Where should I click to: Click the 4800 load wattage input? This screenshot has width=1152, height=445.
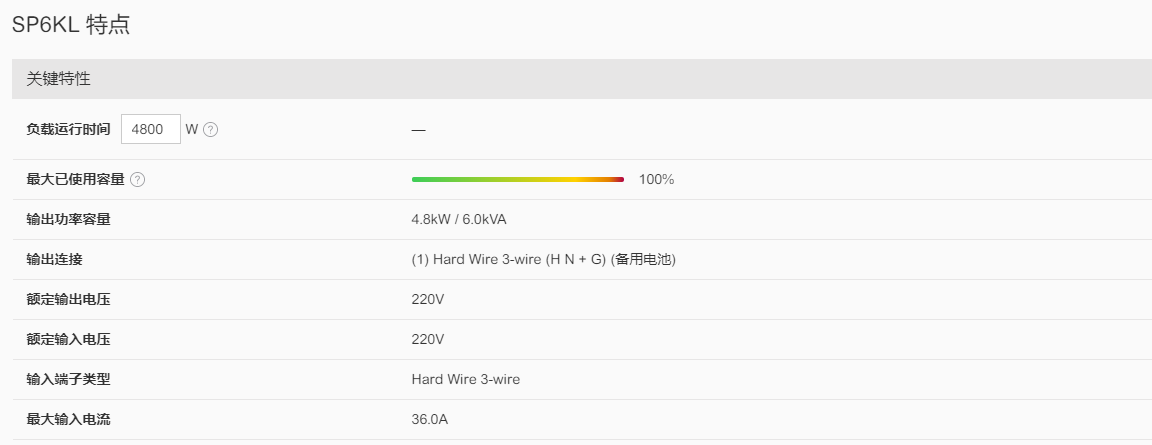pyautogui.click(x=151, y=129)
